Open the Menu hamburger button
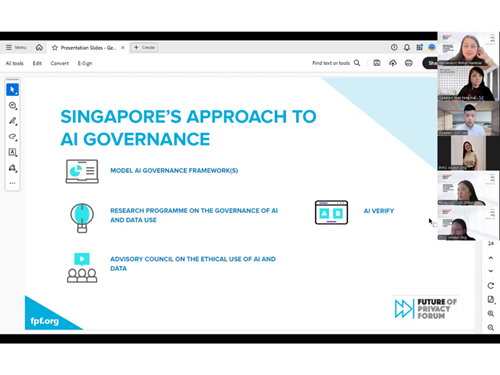 click(16, 48)
